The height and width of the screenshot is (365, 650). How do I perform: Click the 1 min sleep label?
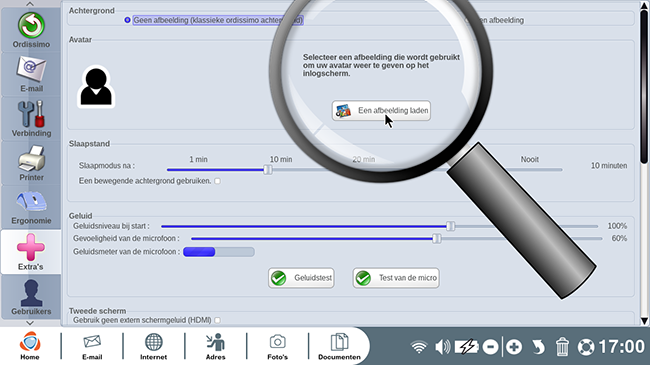pos(199,159)
